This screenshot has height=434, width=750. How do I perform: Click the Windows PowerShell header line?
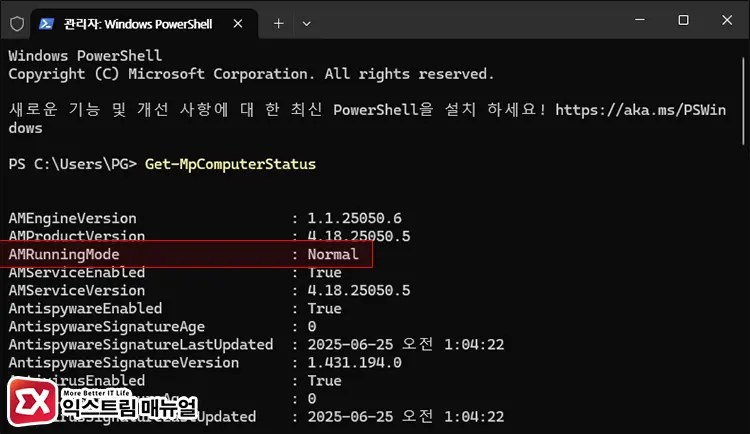pyautogui.click(x=85, y=56)
